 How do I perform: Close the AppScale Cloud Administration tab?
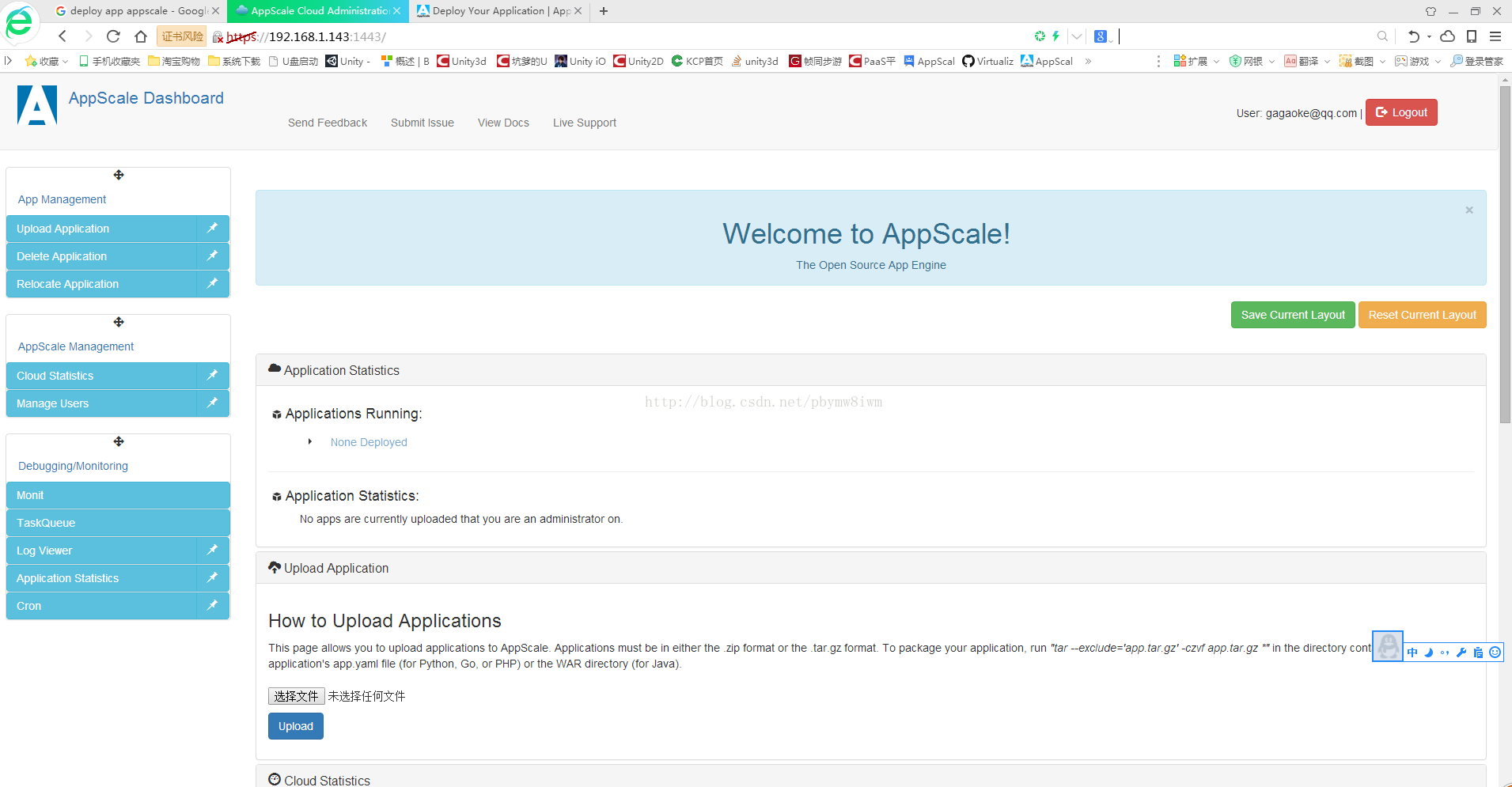click(397, 11)
